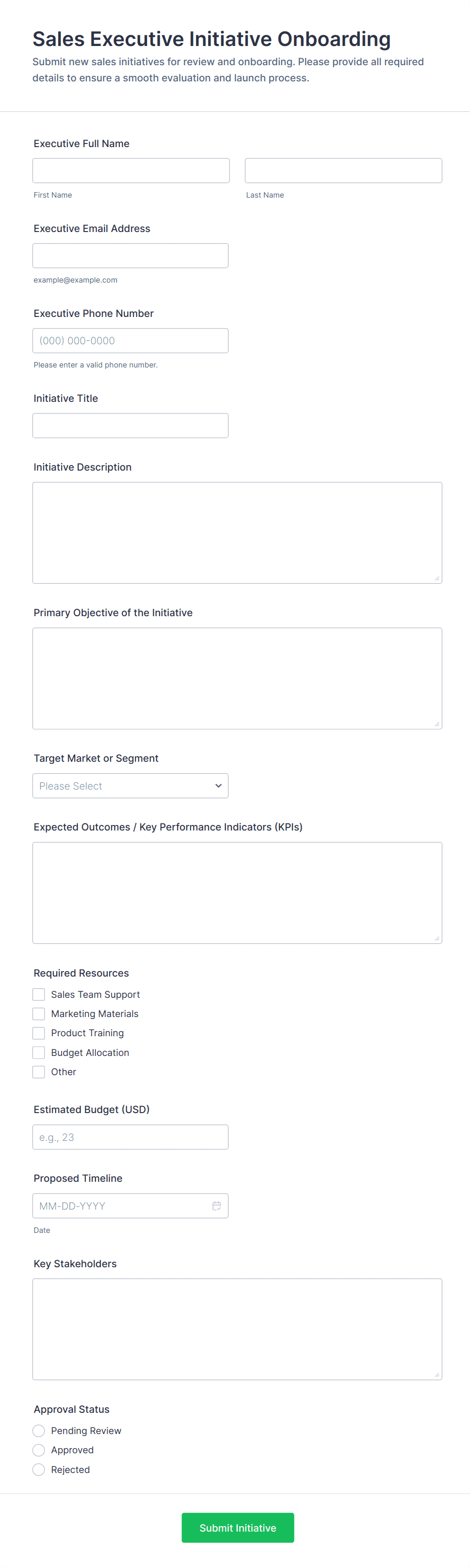Focus the First Name input field
Screen dimensions: 470x1568
(131, 170)
